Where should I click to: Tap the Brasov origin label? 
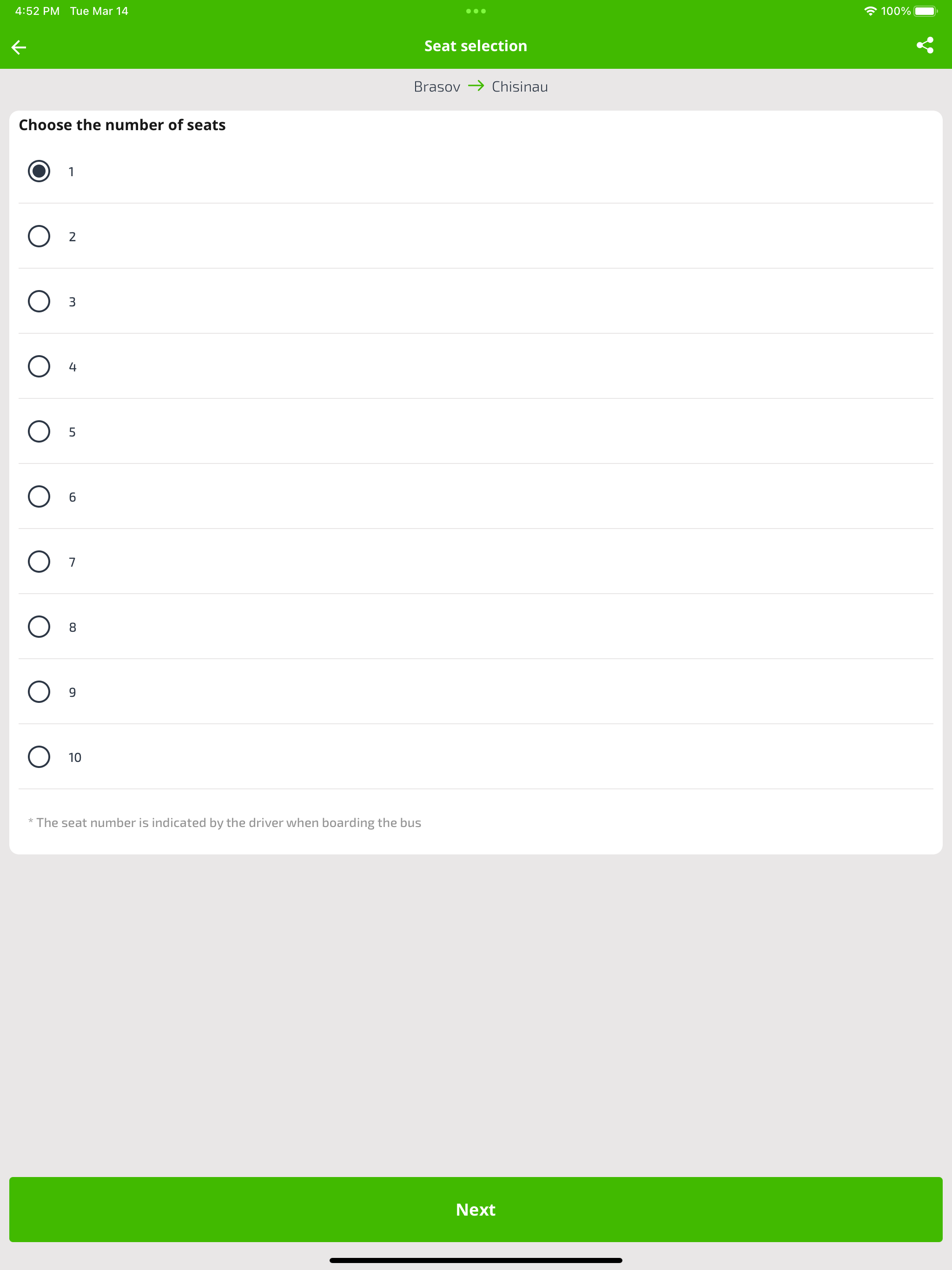click(437, 86)
